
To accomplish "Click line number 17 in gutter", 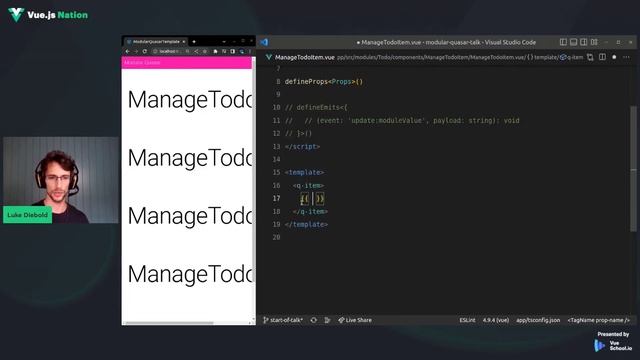I will click(276, 198).
